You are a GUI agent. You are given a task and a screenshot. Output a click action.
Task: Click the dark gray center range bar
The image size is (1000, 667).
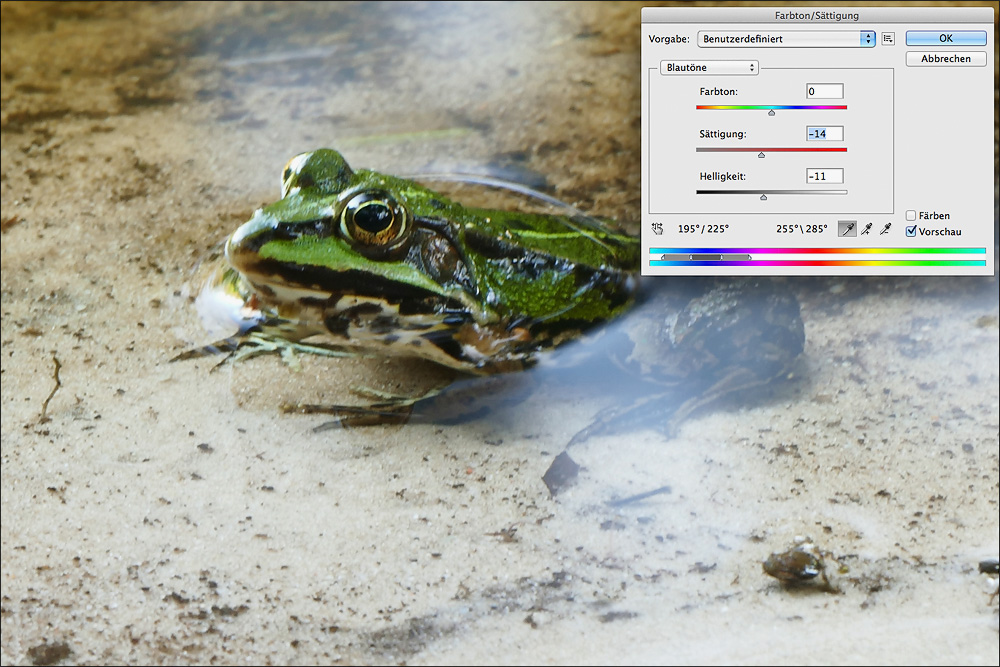click(705, 257)
